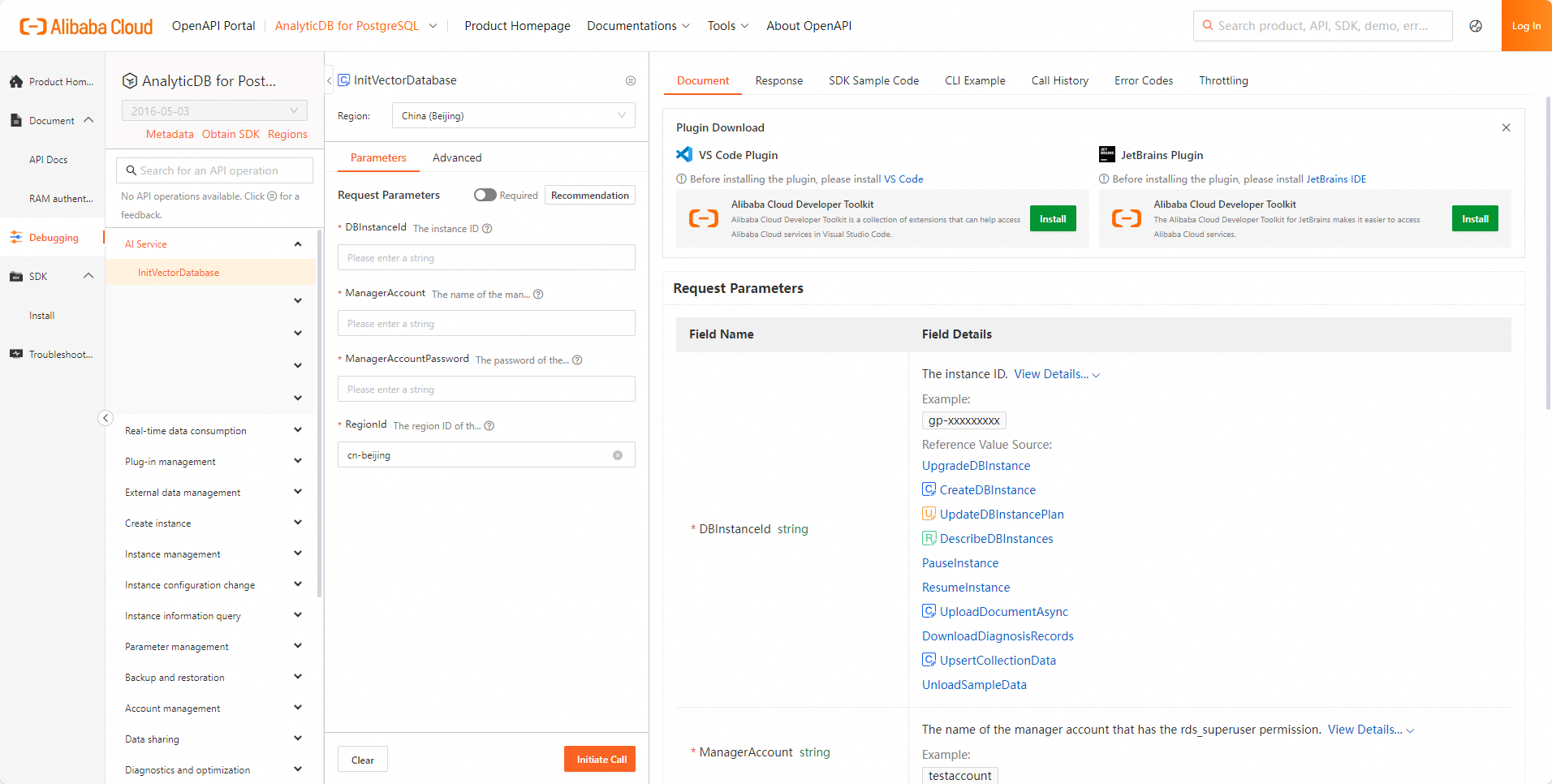Open the SDK section sidebar icon
The width and height of the screenshot is (1552, 784).
[16, 276]
